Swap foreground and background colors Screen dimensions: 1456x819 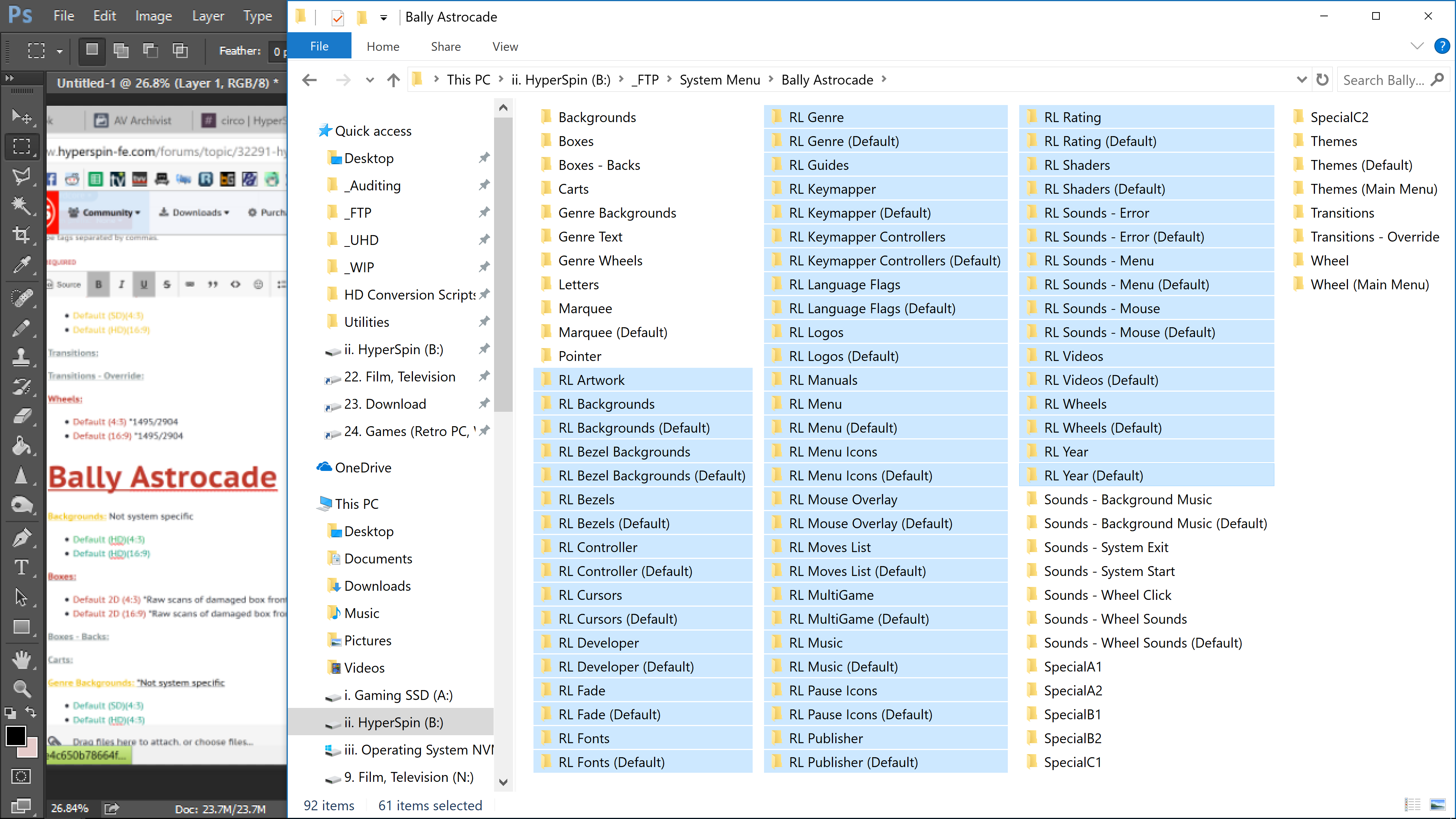[x=31, y=712]
